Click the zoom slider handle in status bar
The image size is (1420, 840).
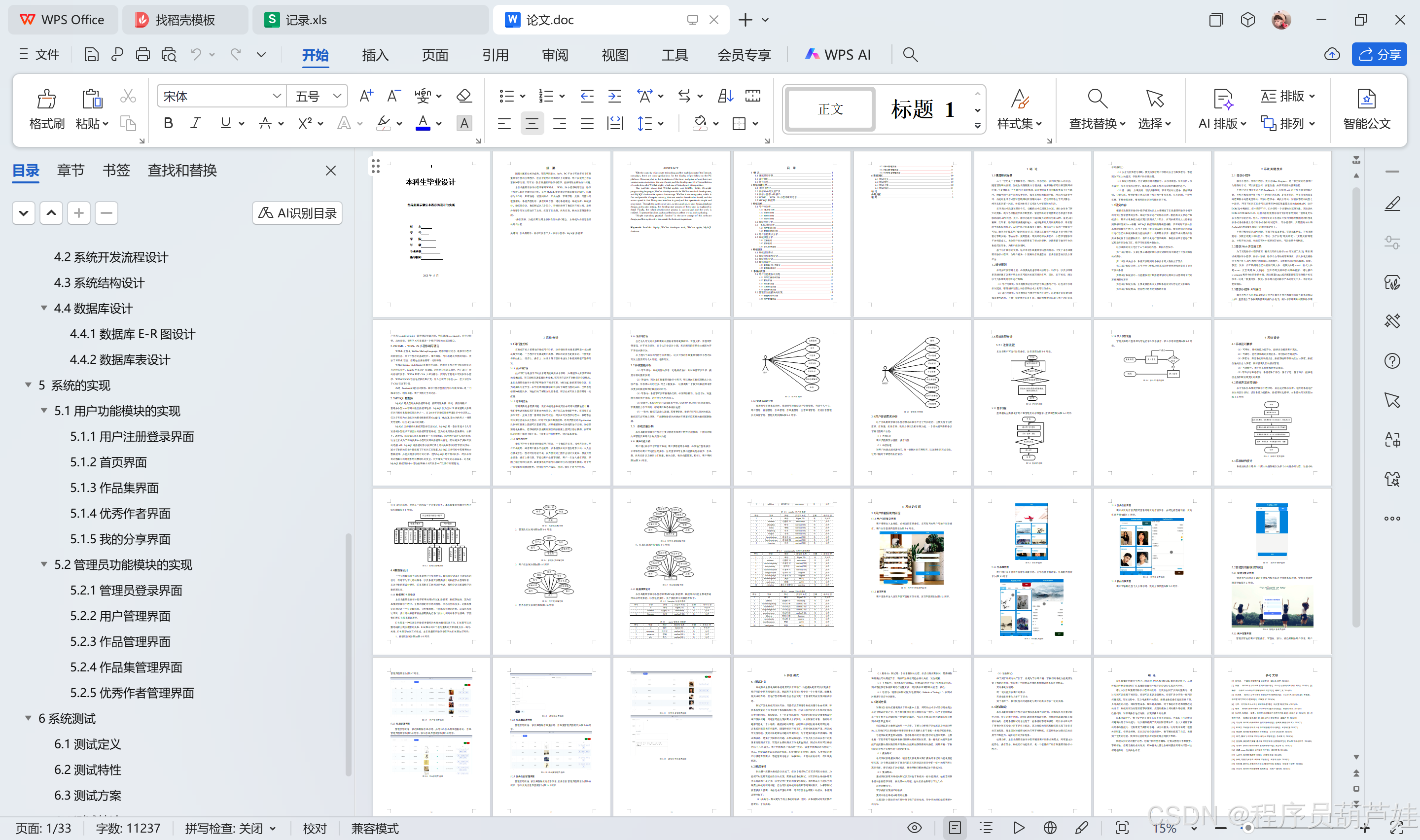tap(1248, 828)
